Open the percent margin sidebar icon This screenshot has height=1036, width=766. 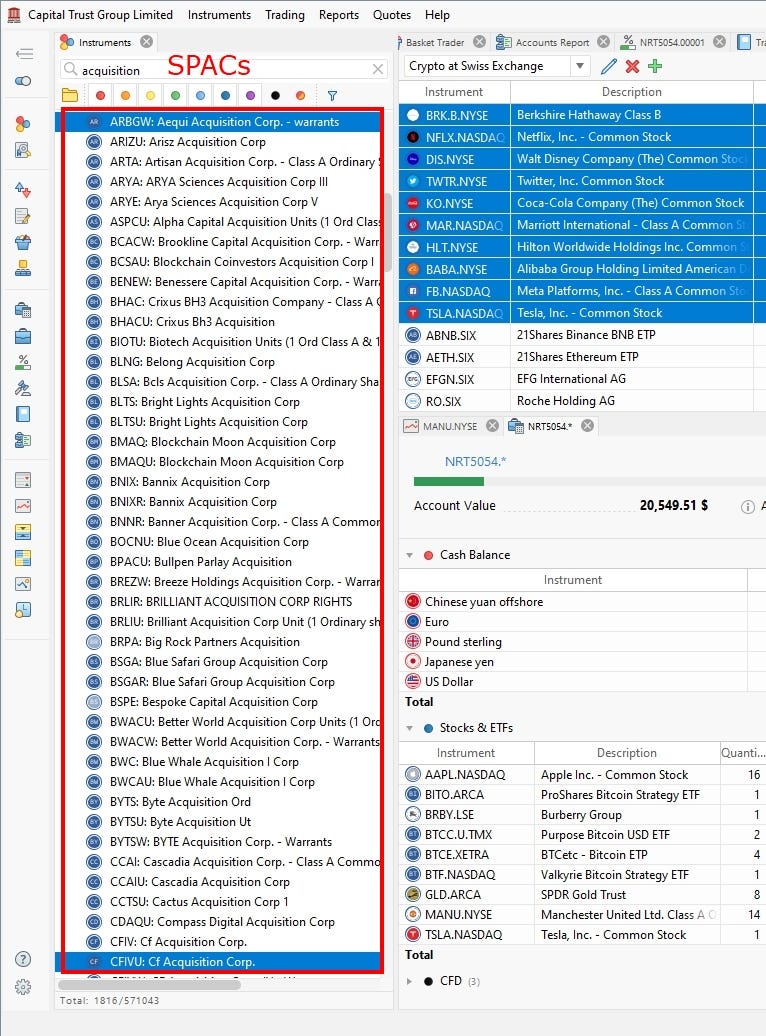(x=23, y=362)
